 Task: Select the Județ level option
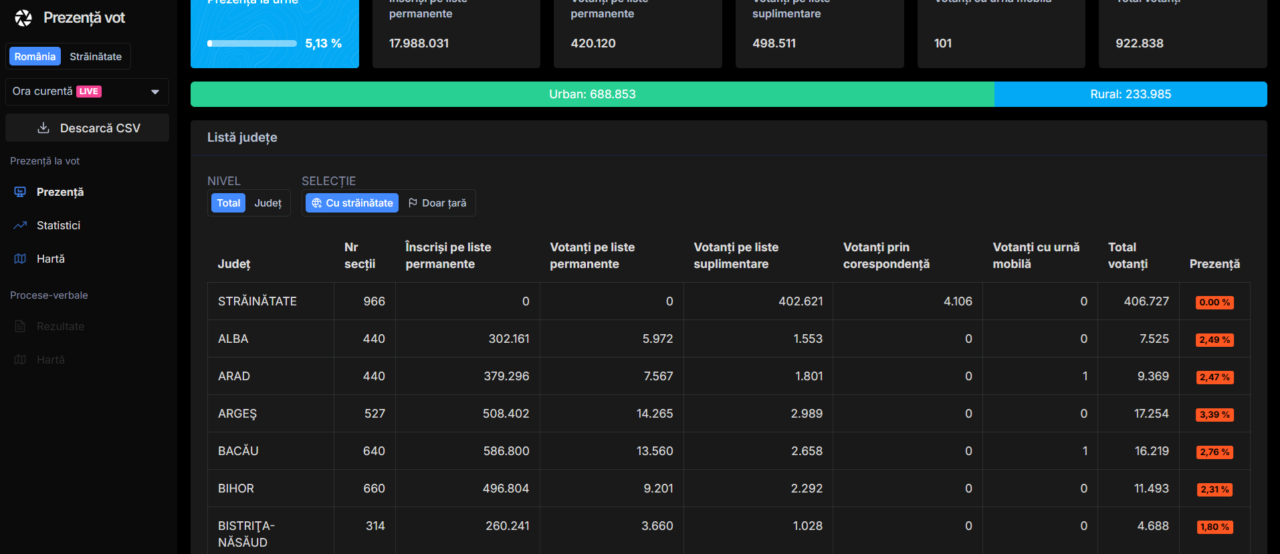click(268, 203)
